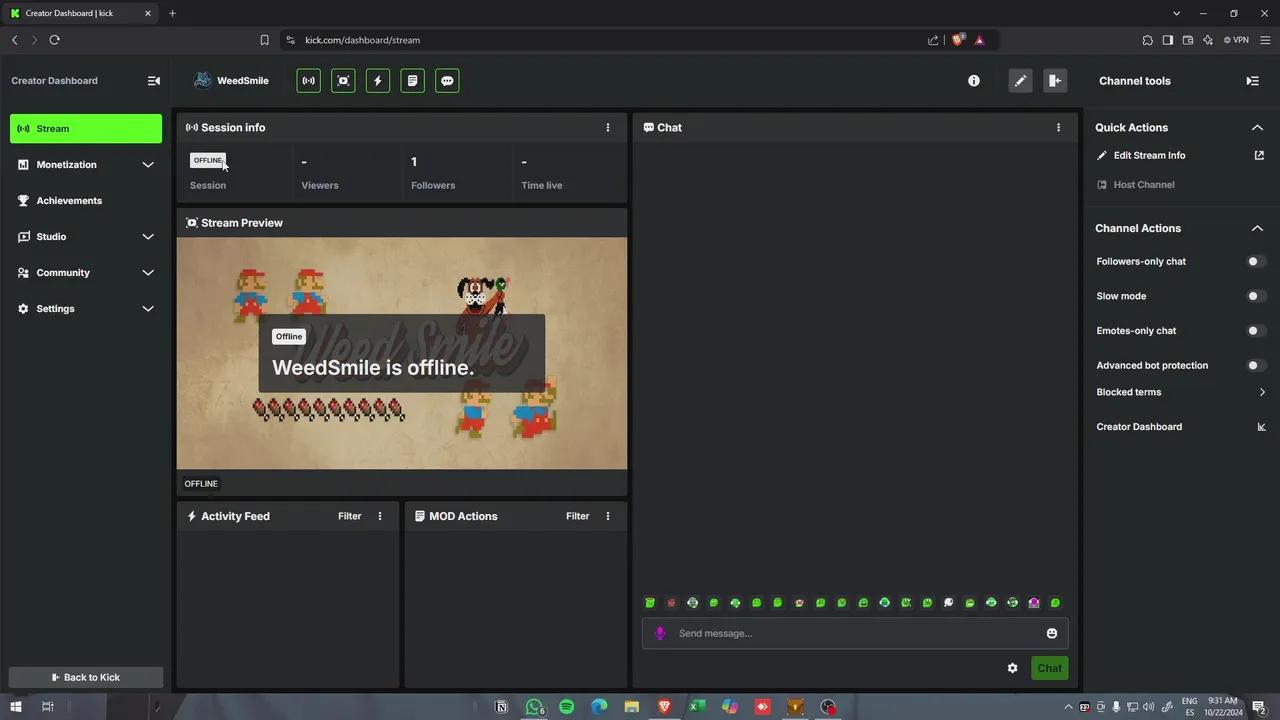Open a new browser tab
The width and height of the screenshot is (1280, 720).
coord(172,13)
